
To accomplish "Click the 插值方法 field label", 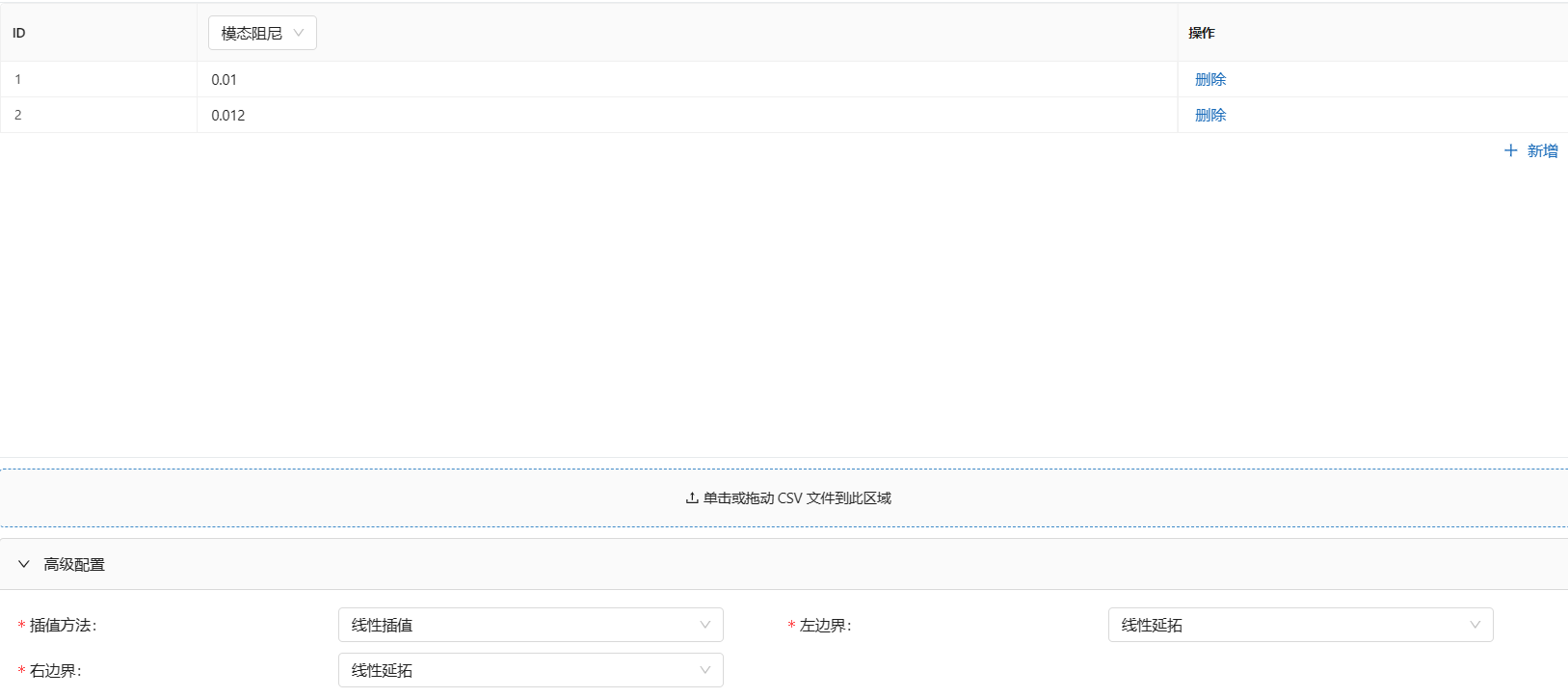I will [x=64, y=626].
